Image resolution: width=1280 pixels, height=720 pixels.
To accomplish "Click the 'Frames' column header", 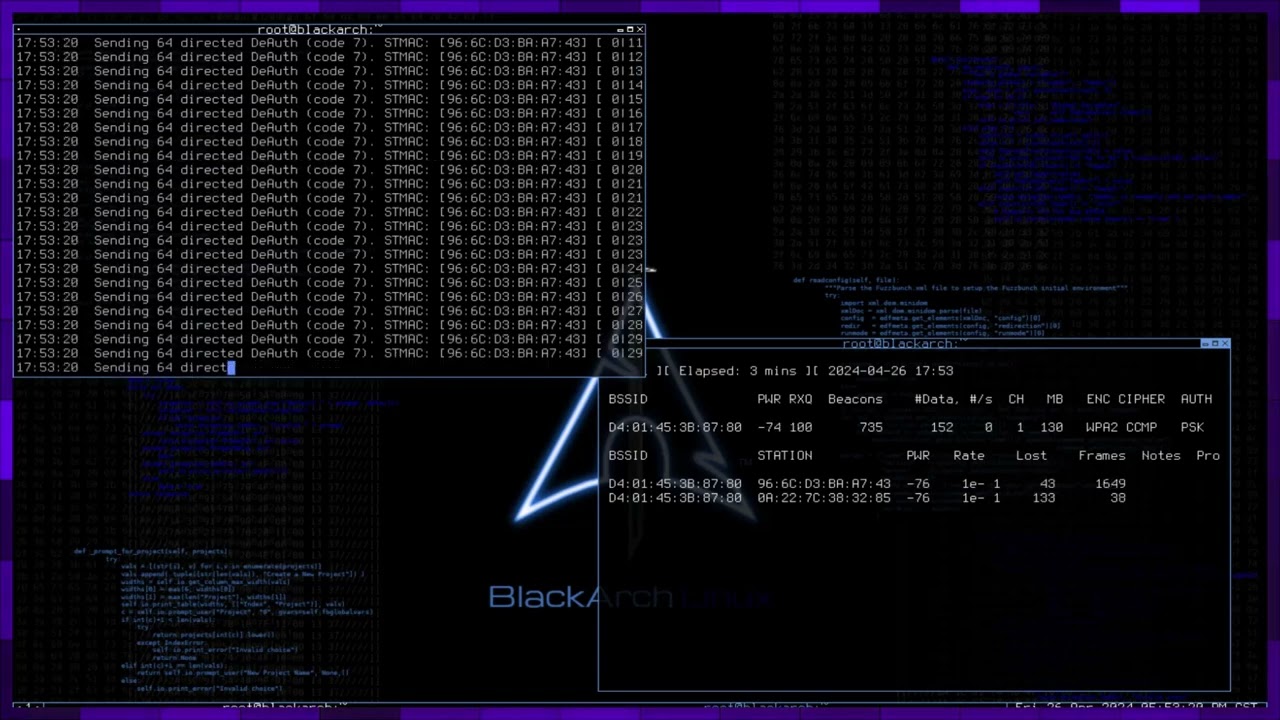I will tap(1102, 455).
